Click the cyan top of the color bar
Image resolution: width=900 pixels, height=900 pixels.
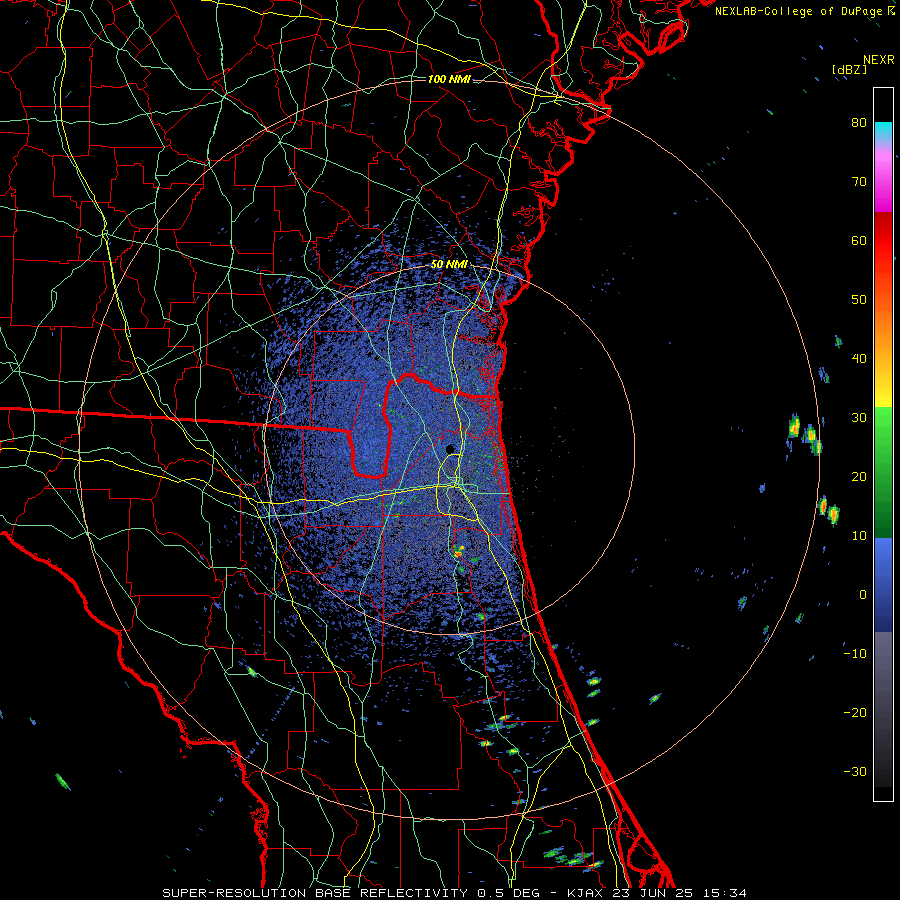coord(883,131)
